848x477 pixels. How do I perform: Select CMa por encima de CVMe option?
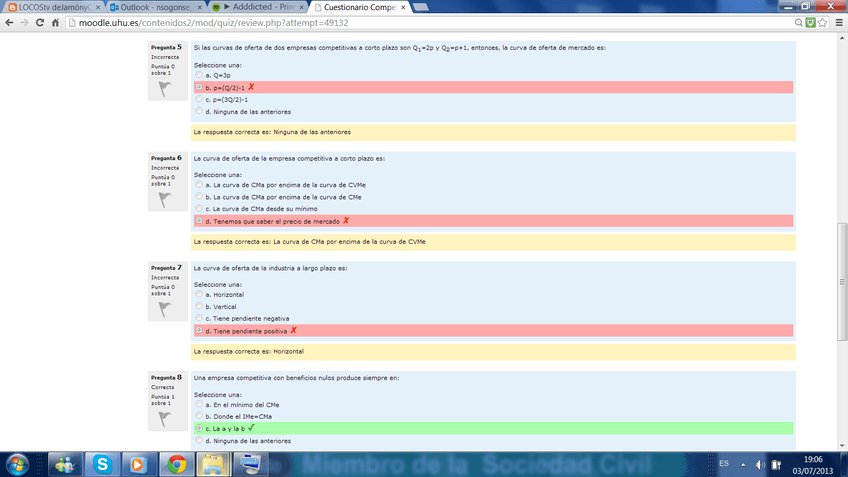pos(199,184)
